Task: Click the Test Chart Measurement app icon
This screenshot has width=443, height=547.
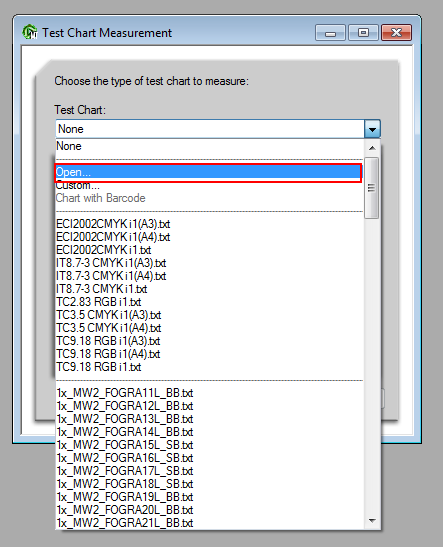Action: pyautogui.click(x=30, y=32)
